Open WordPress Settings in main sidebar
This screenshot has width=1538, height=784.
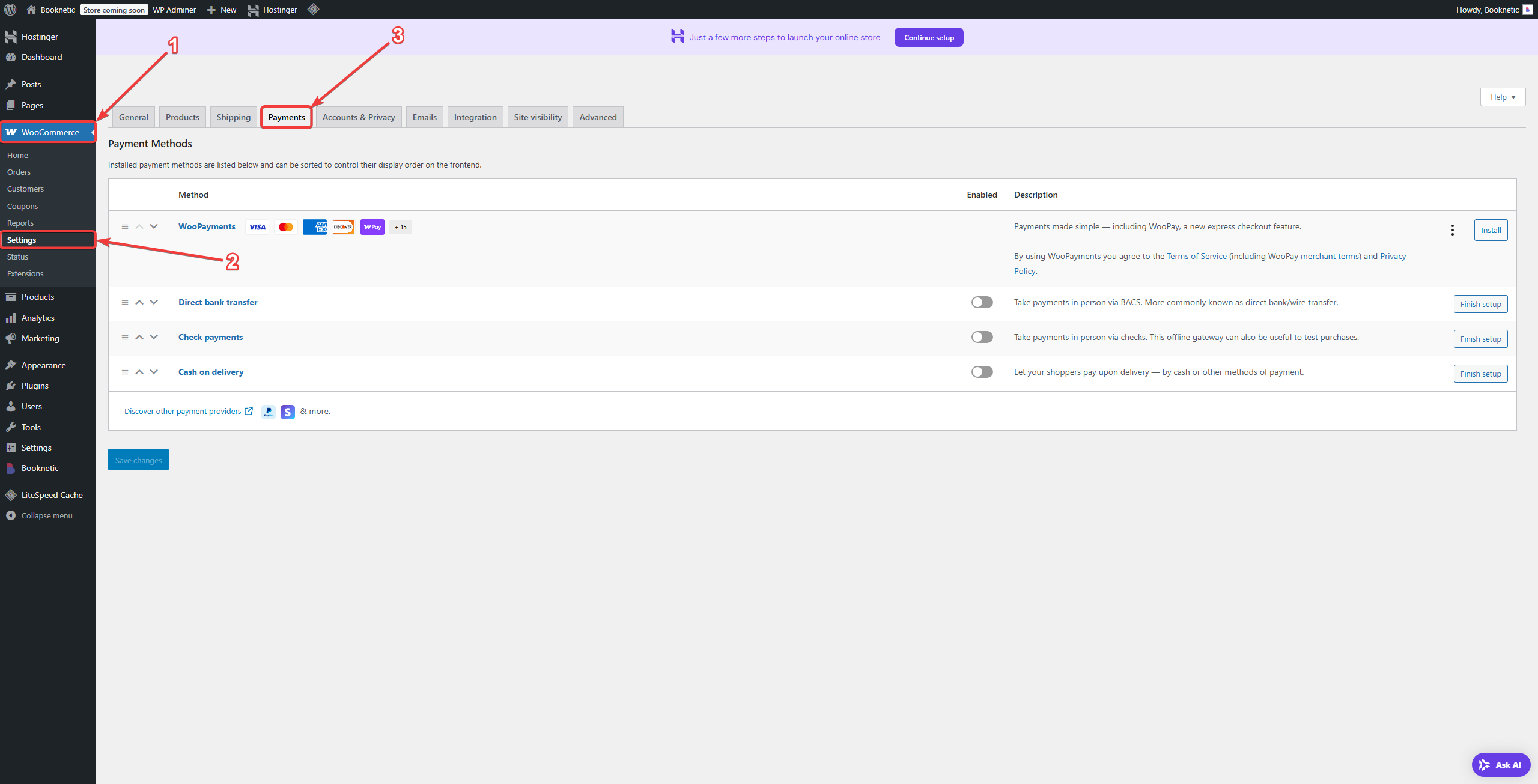tap(48, 448)
